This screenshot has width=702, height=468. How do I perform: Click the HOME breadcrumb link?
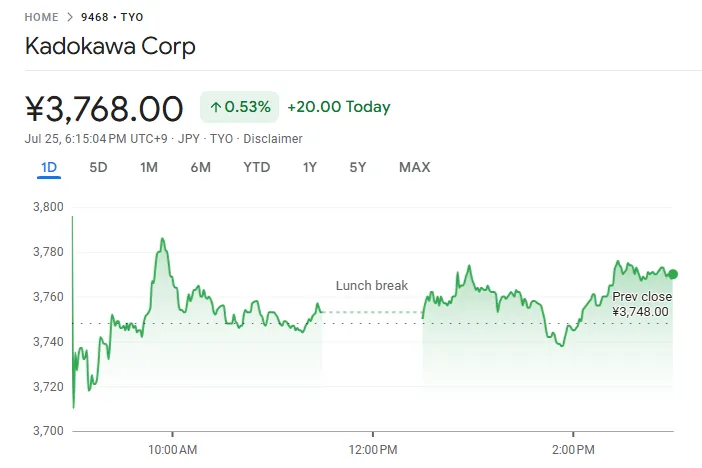[41, 17]
